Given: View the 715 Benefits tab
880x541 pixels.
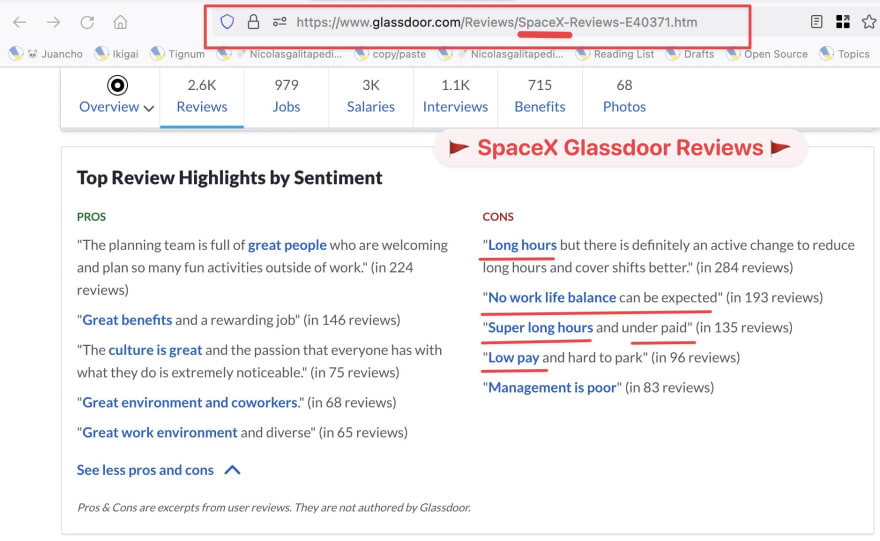Looking at the screenshot, I should [540, 96].
